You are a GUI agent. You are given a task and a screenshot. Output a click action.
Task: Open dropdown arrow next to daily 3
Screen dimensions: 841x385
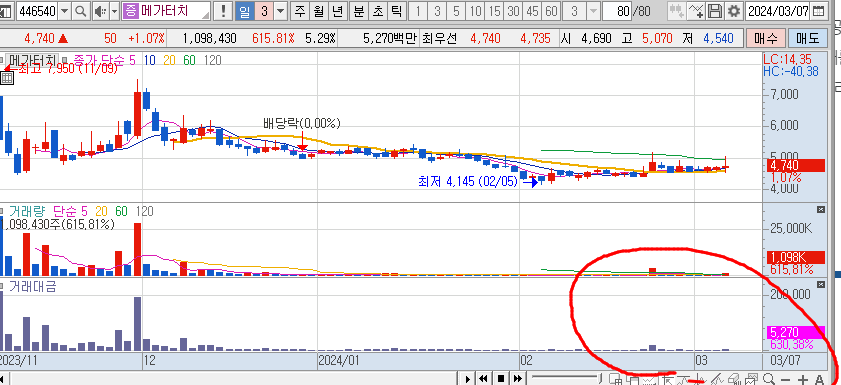[x=281, y=11]
